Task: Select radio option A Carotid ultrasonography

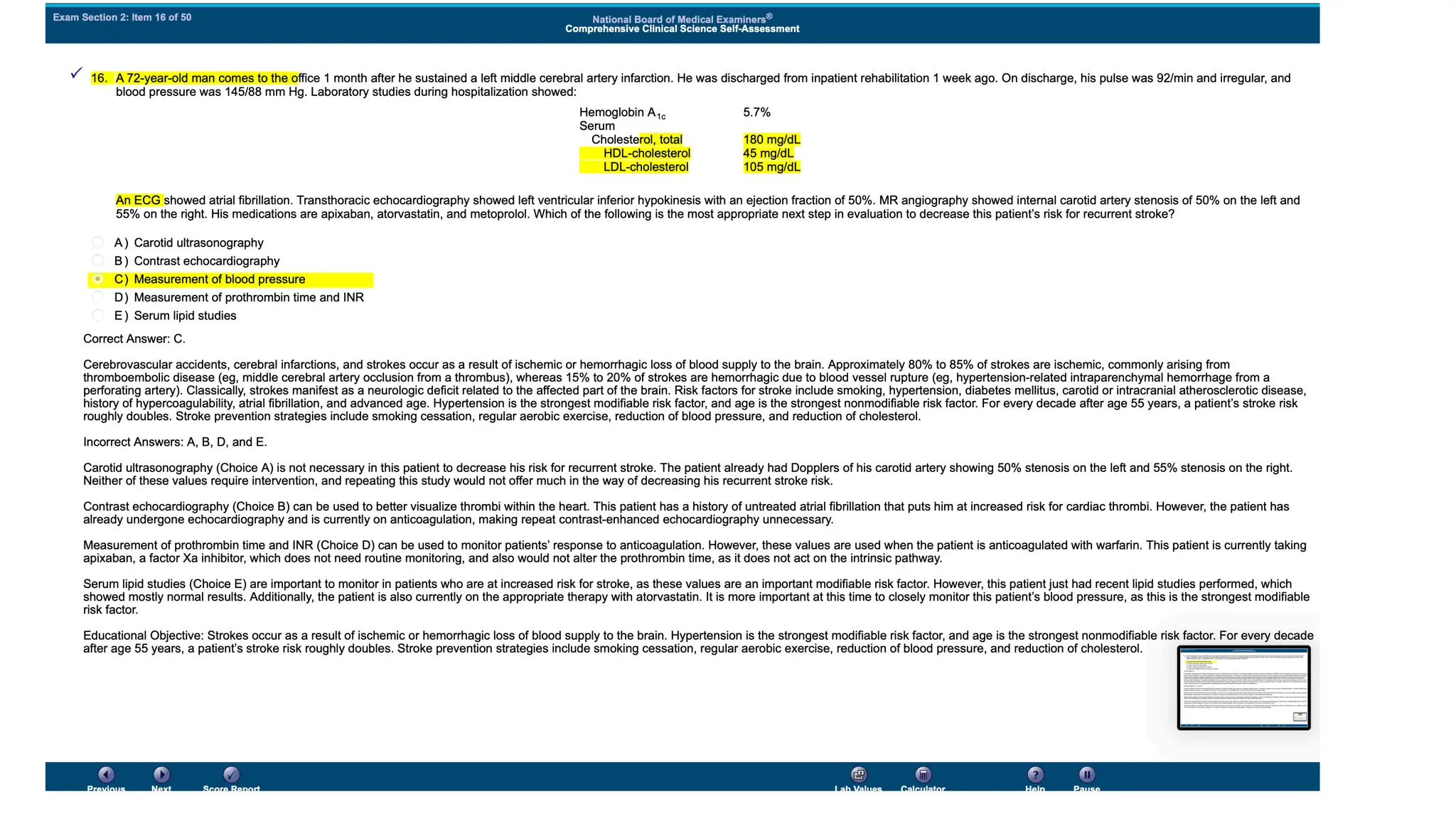Action: coord(98,242)
